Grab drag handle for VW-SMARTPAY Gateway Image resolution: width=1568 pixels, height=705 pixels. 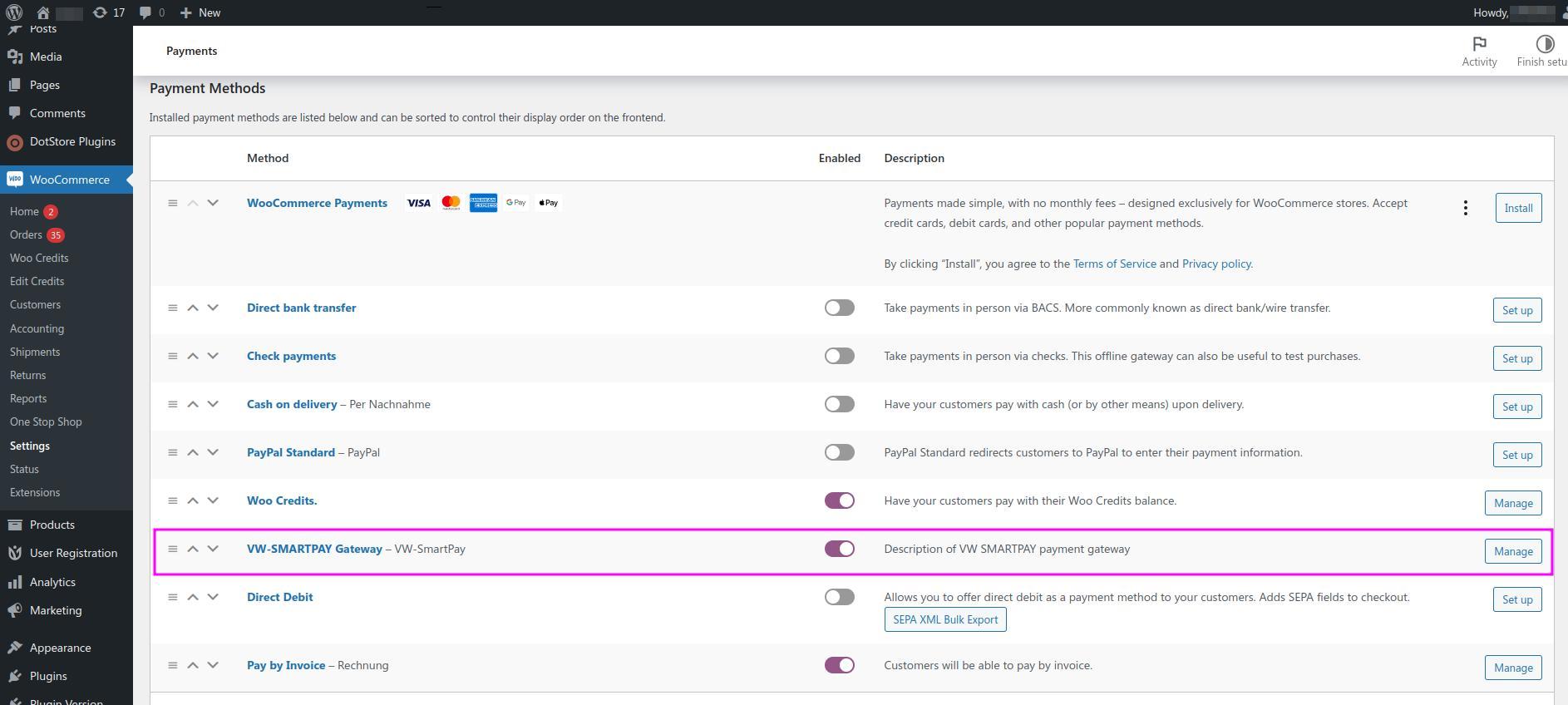pos(173,549)
